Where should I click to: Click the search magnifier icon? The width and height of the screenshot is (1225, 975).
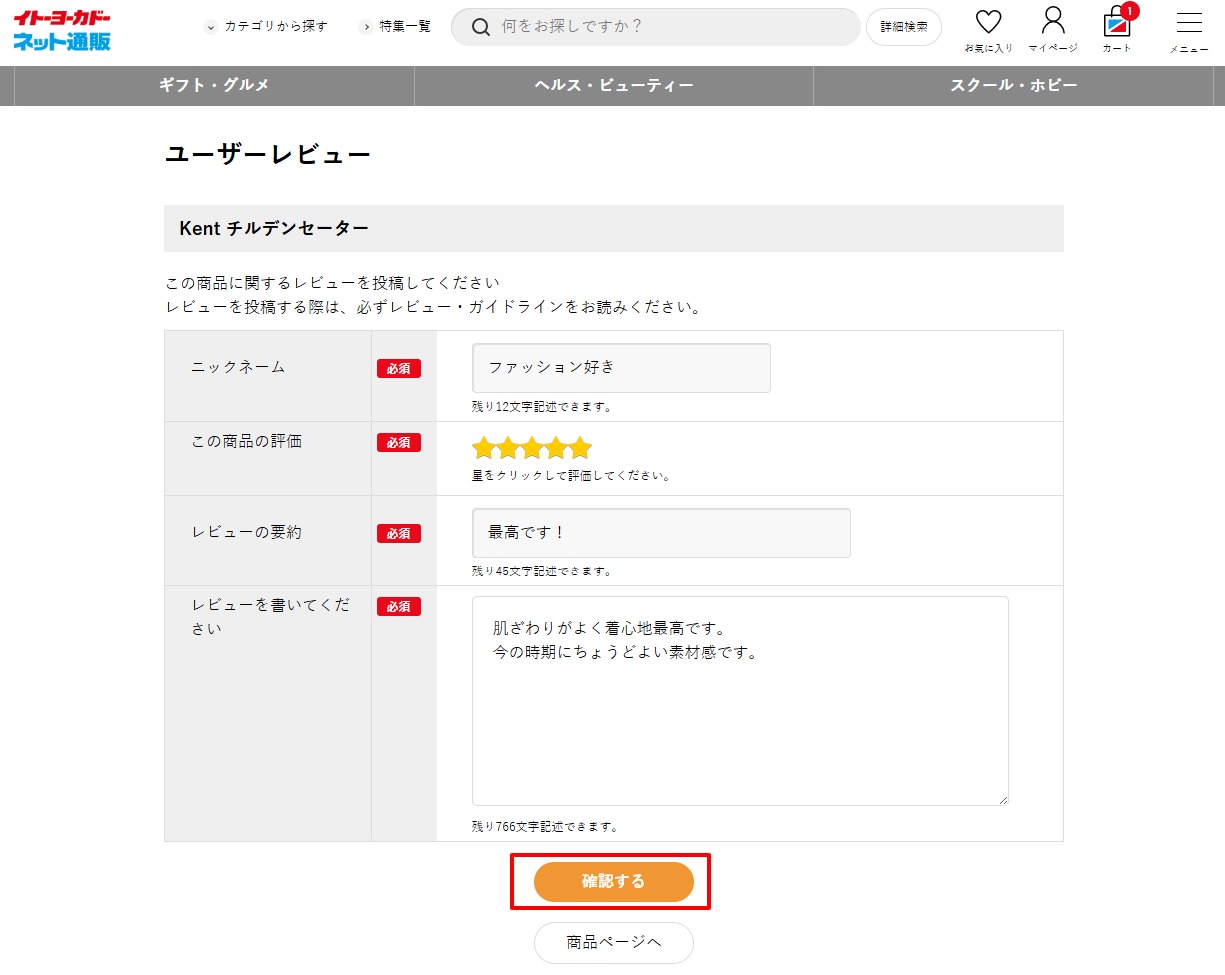[480, 27]
